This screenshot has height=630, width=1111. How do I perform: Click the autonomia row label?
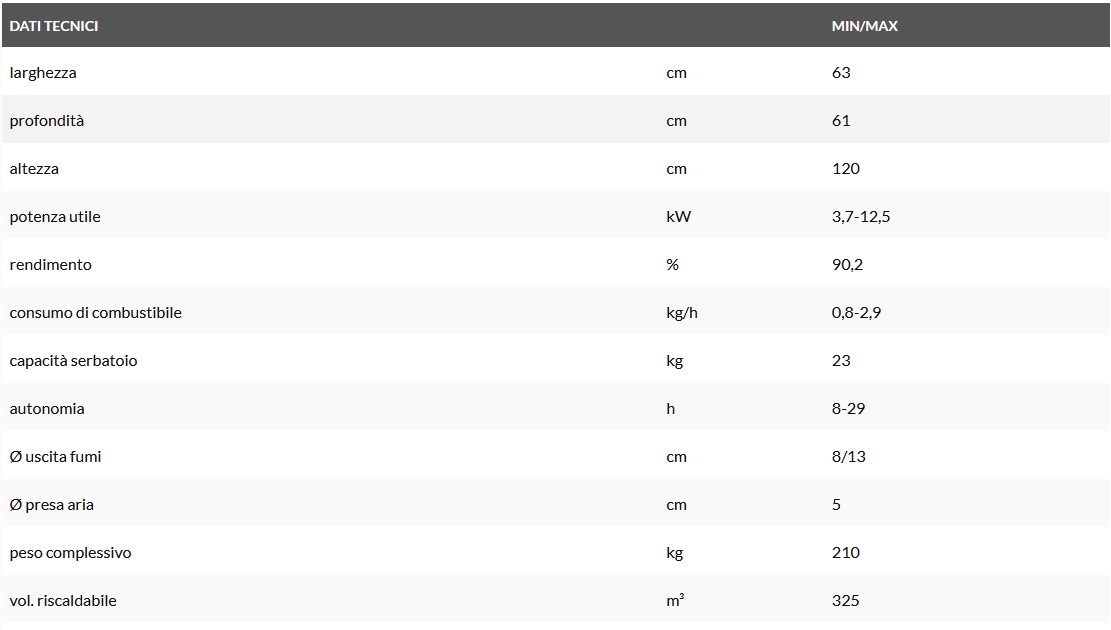coord(47,409)
